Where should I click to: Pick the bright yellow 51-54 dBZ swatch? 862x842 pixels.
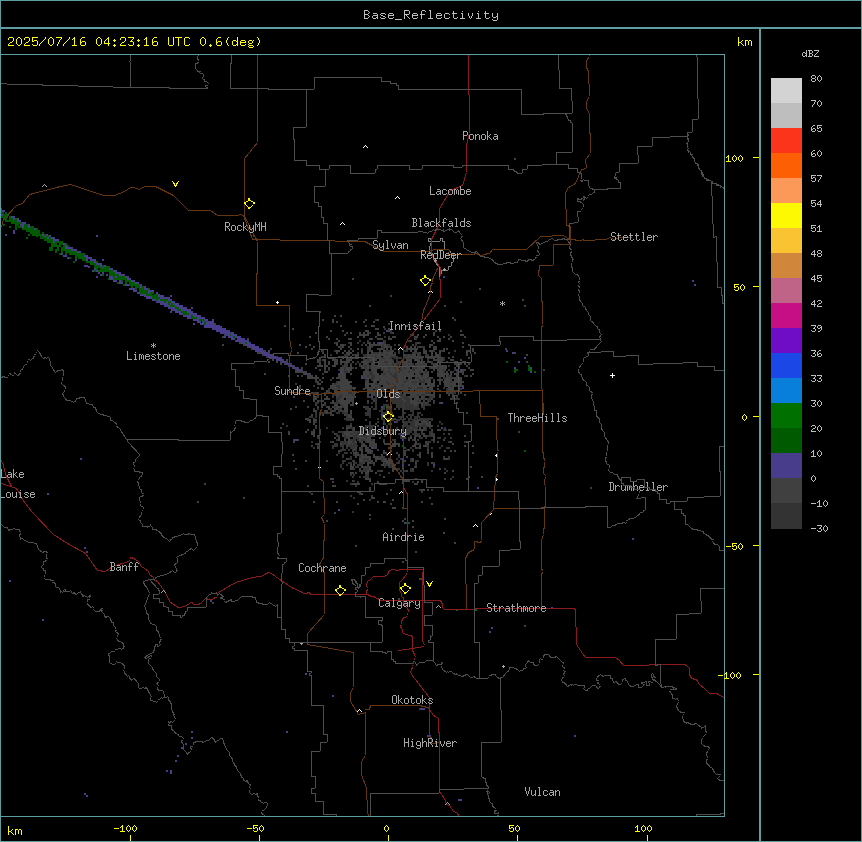[786, 215]
